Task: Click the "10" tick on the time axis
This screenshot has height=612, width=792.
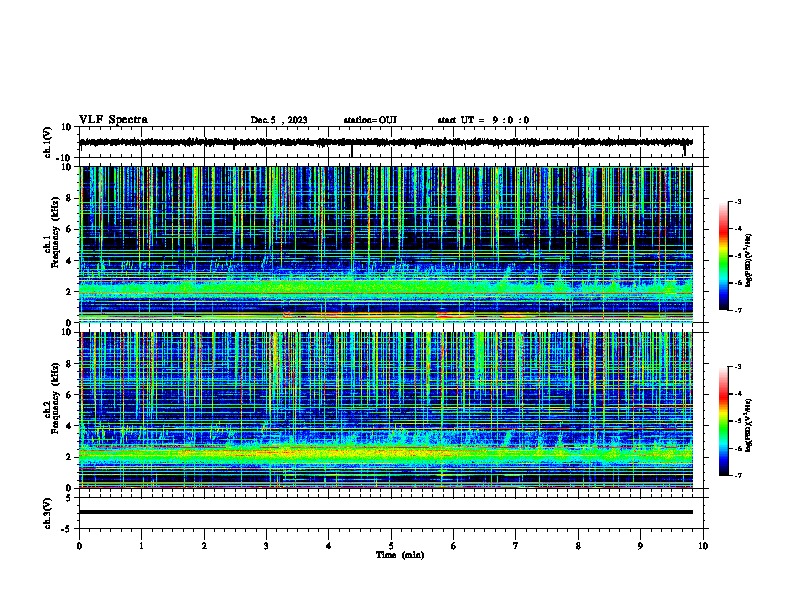Action: click(703, 546)
